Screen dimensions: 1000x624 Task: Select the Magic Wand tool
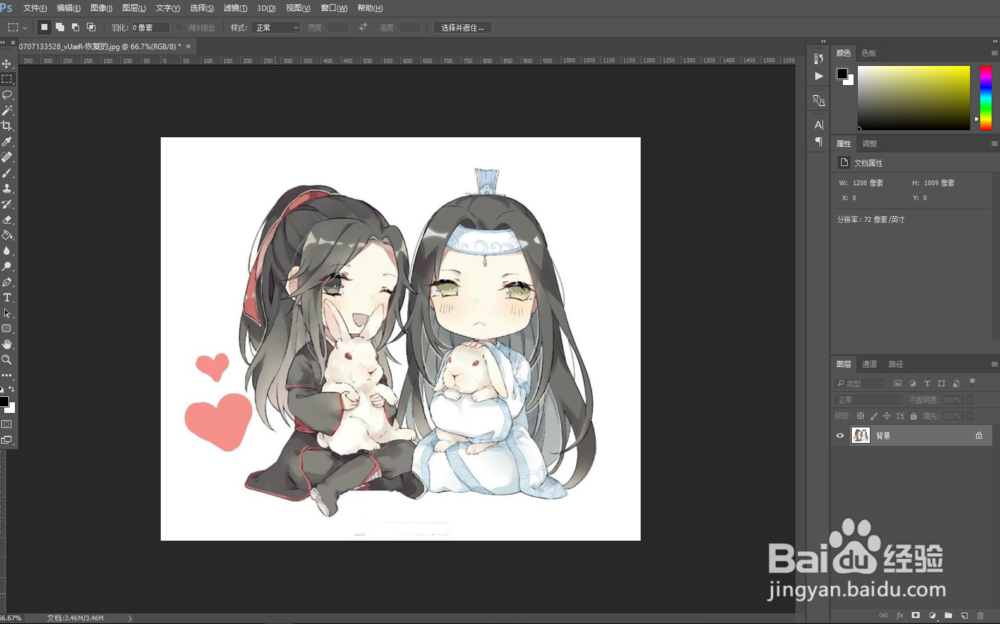[7, 110]
